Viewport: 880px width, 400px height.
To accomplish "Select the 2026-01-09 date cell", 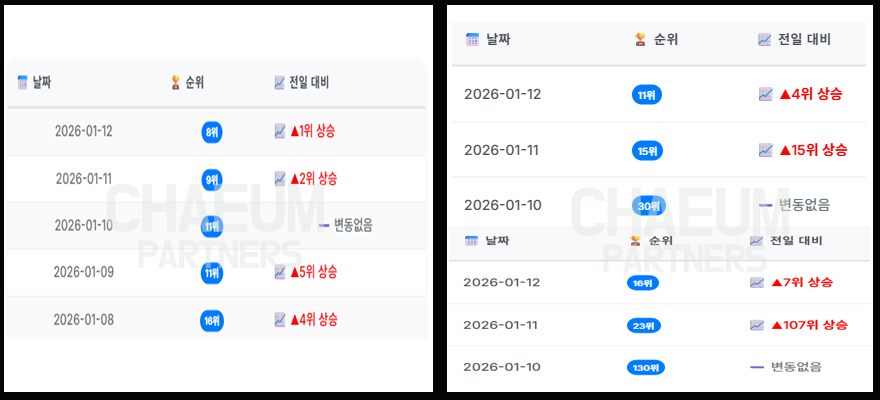I will pyautogui.click(x=83, y=272).
